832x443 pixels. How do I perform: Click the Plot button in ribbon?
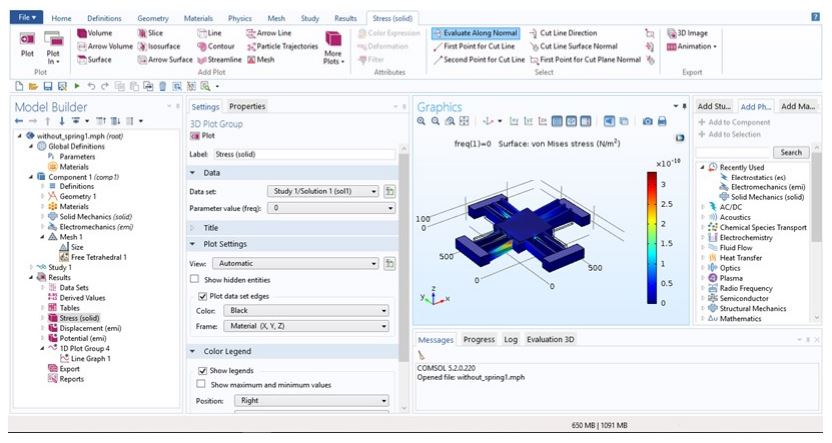pyautogui.click(x=27, y=46)
